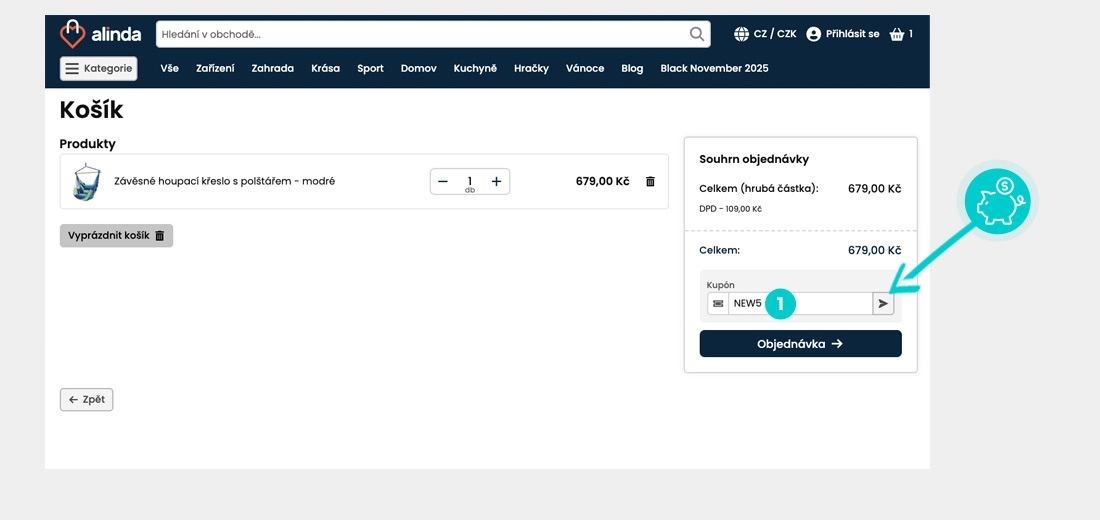Click the search magnifier icon
1100x520 pixels.
(697, 34)
